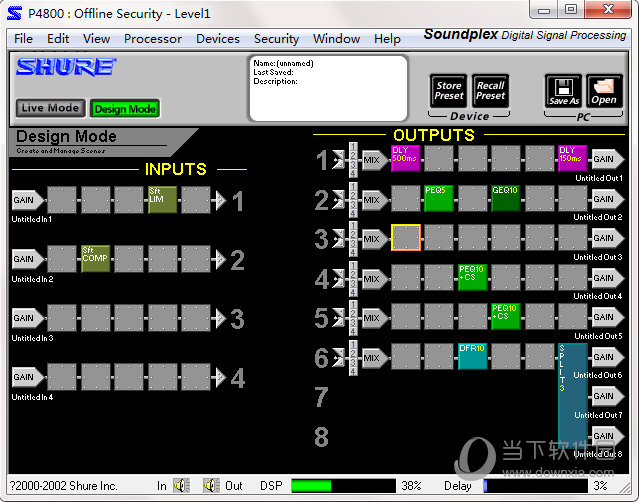Click the Input 2 arrow connector
Viewport: 639px width, 502px height.
(220, 259)
